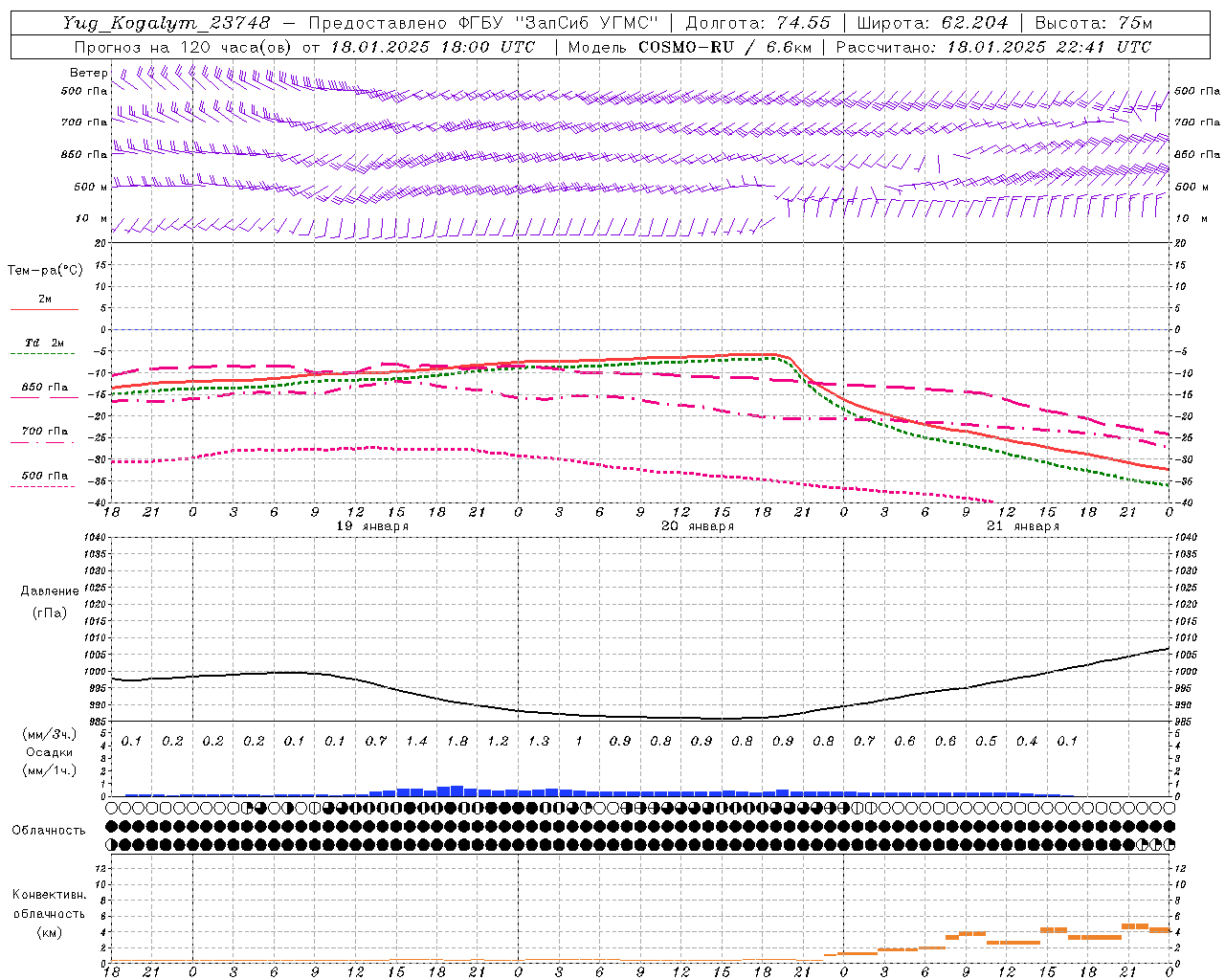Click the (мм/3ч.) precipitation unit label

(x=50, y=734)
